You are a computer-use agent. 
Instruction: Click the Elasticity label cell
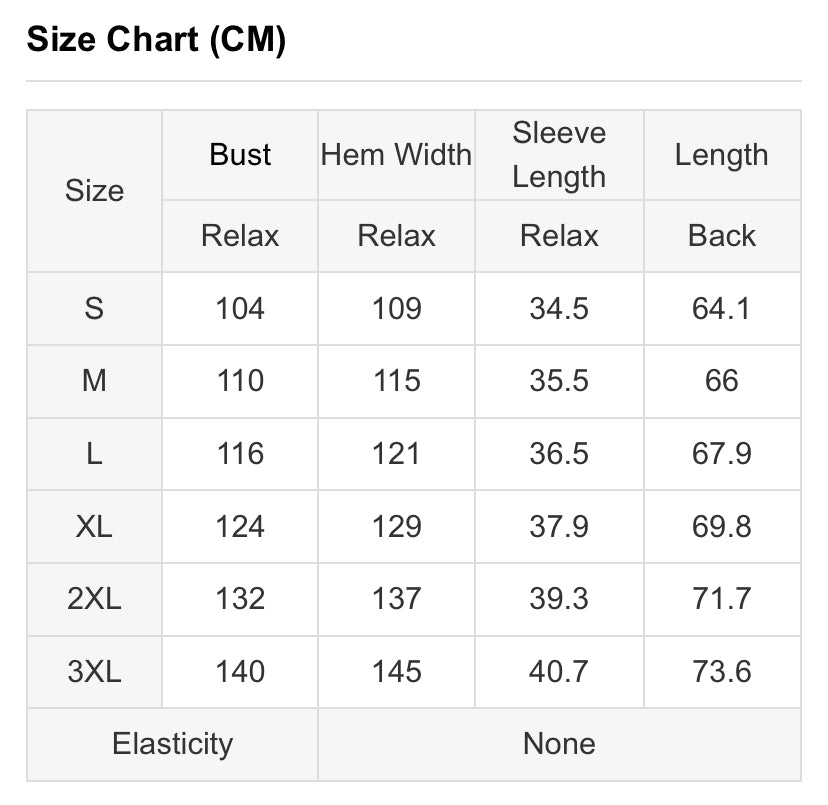(x=173, y=744)
